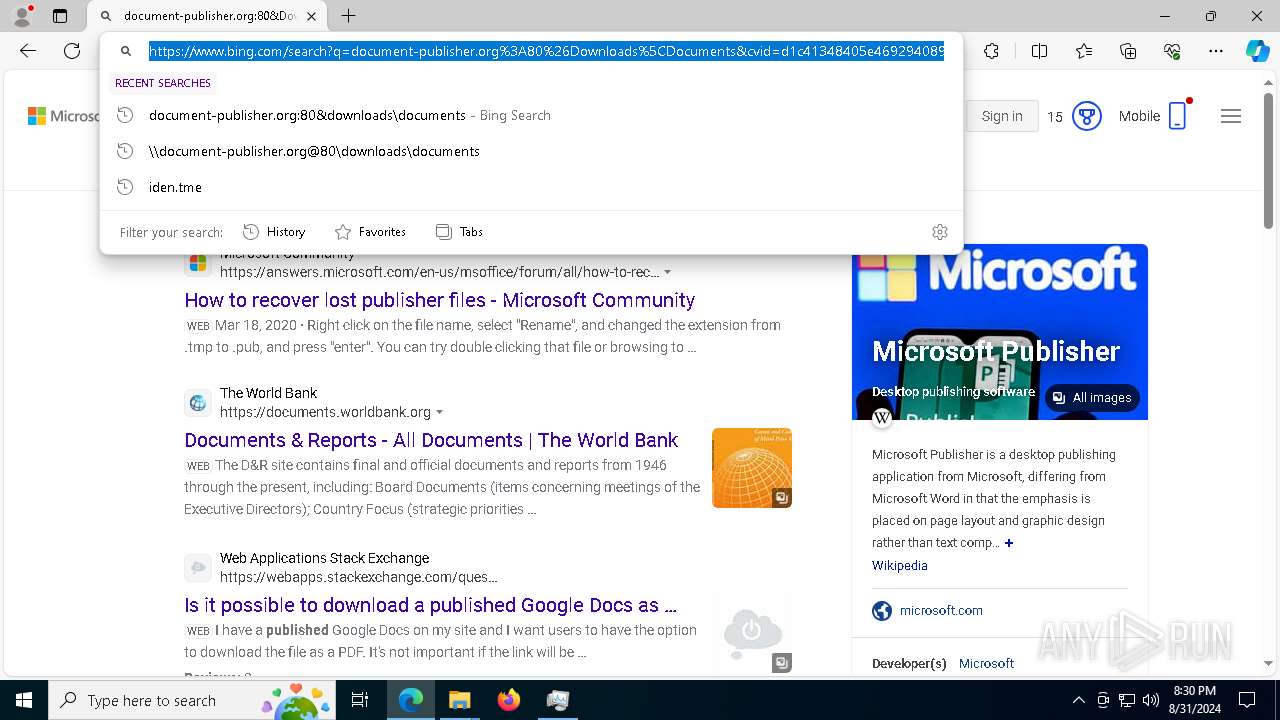
Task: Filter search by History
Action: coord(274,232)
